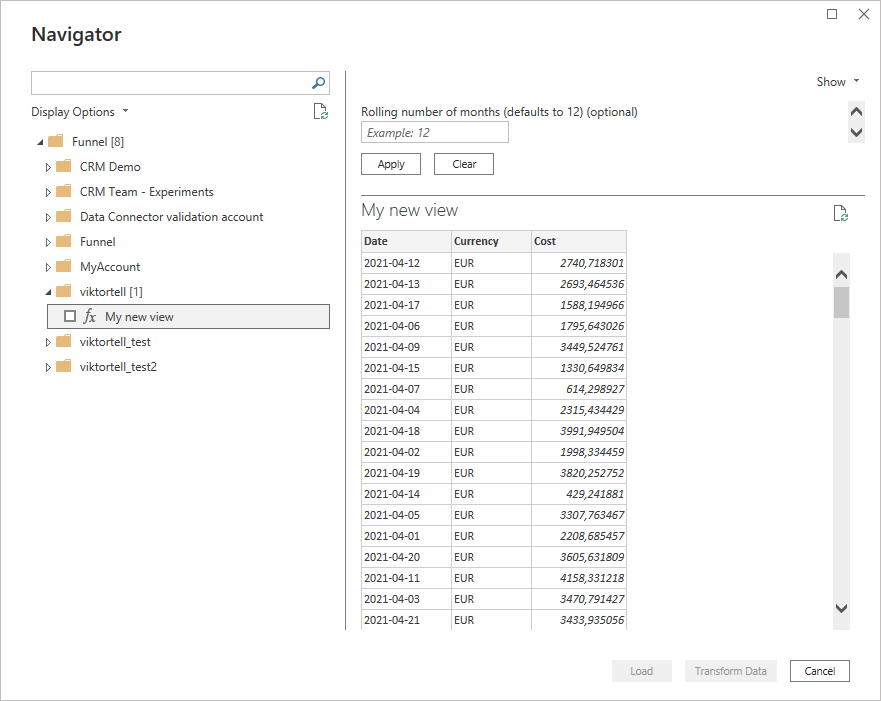Open the Show dropdown menu
The image size is (881, 701).
pyautogui.click(x=838, y=82)
